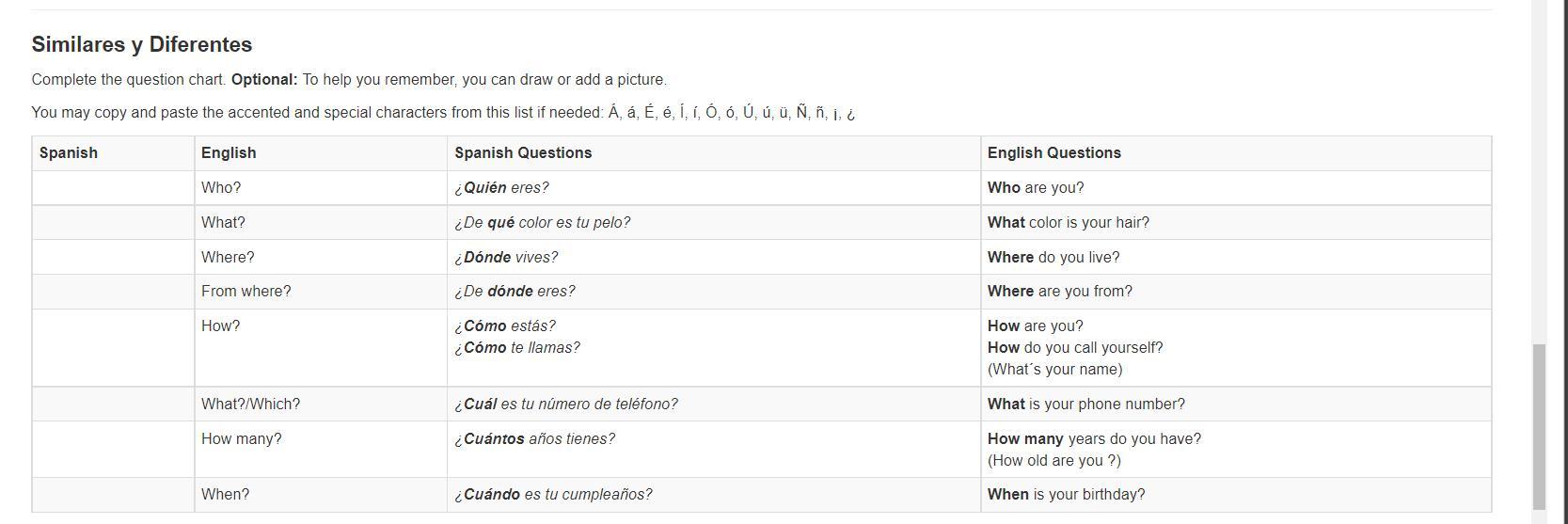The image size is (1568, 524).
Task: Click the "Spanish Questions" column header
Action: point(523,153)
